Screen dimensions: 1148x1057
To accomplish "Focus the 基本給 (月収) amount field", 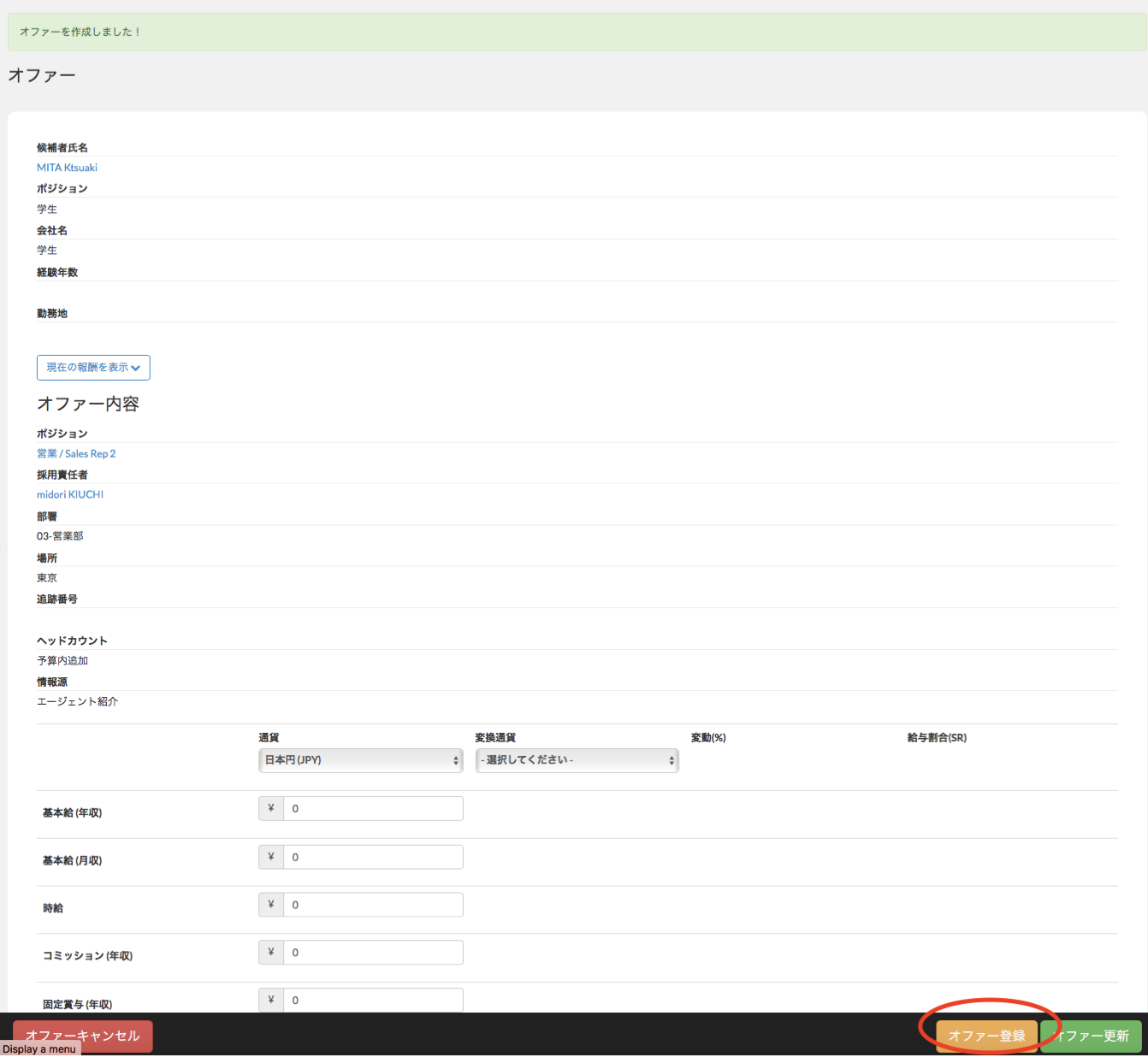I will (373, 857).
